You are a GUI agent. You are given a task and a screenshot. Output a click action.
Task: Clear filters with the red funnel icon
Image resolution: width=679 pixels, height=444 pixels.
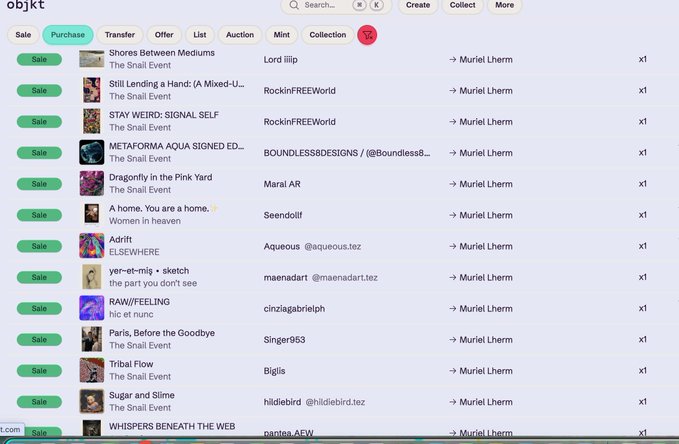tap(367, 35)
